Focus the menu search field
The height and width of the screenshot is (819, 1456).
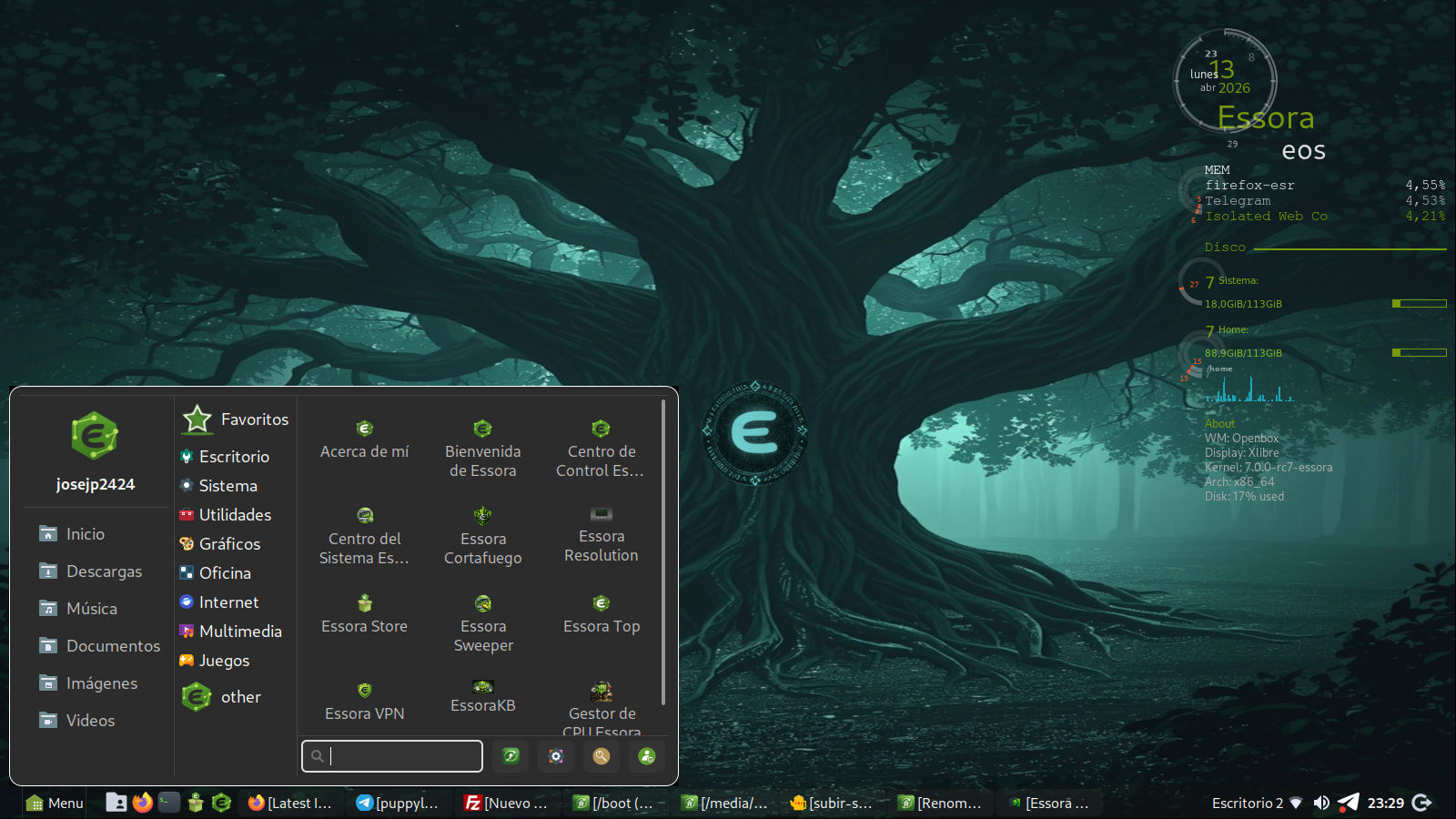pyautogui.click(x=392, y=755)
